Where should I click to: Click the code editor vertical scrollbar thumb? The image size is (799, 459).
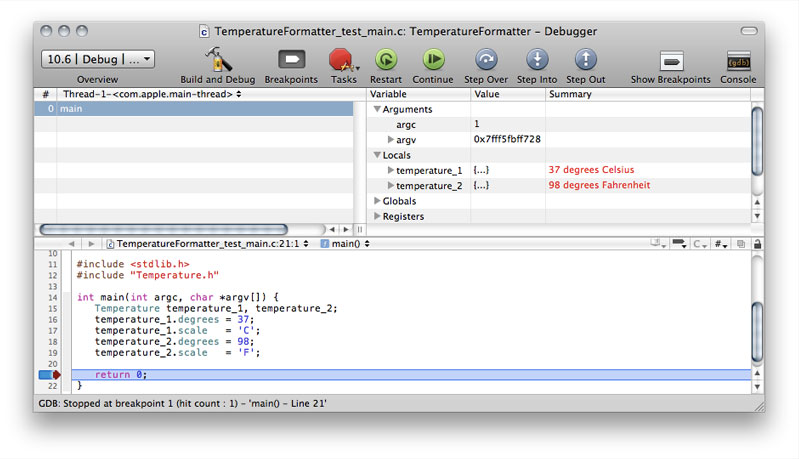(x=757, y=332)
